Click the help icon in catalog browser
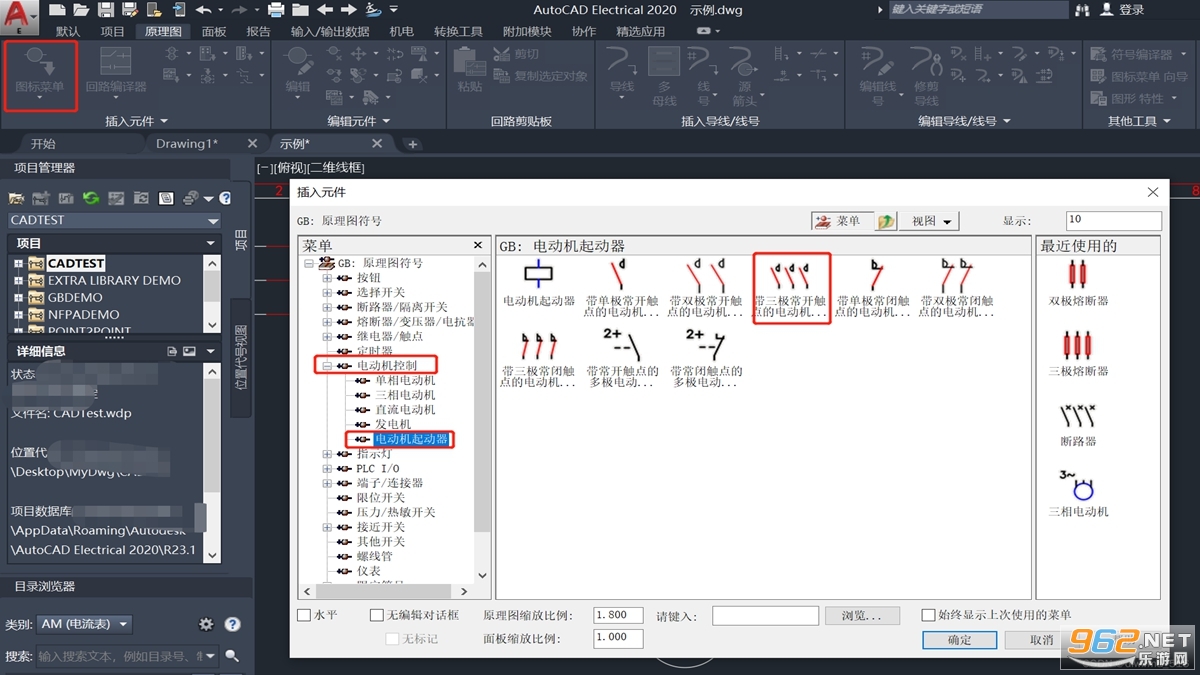 pyautogui.click(x=232, y=624)
